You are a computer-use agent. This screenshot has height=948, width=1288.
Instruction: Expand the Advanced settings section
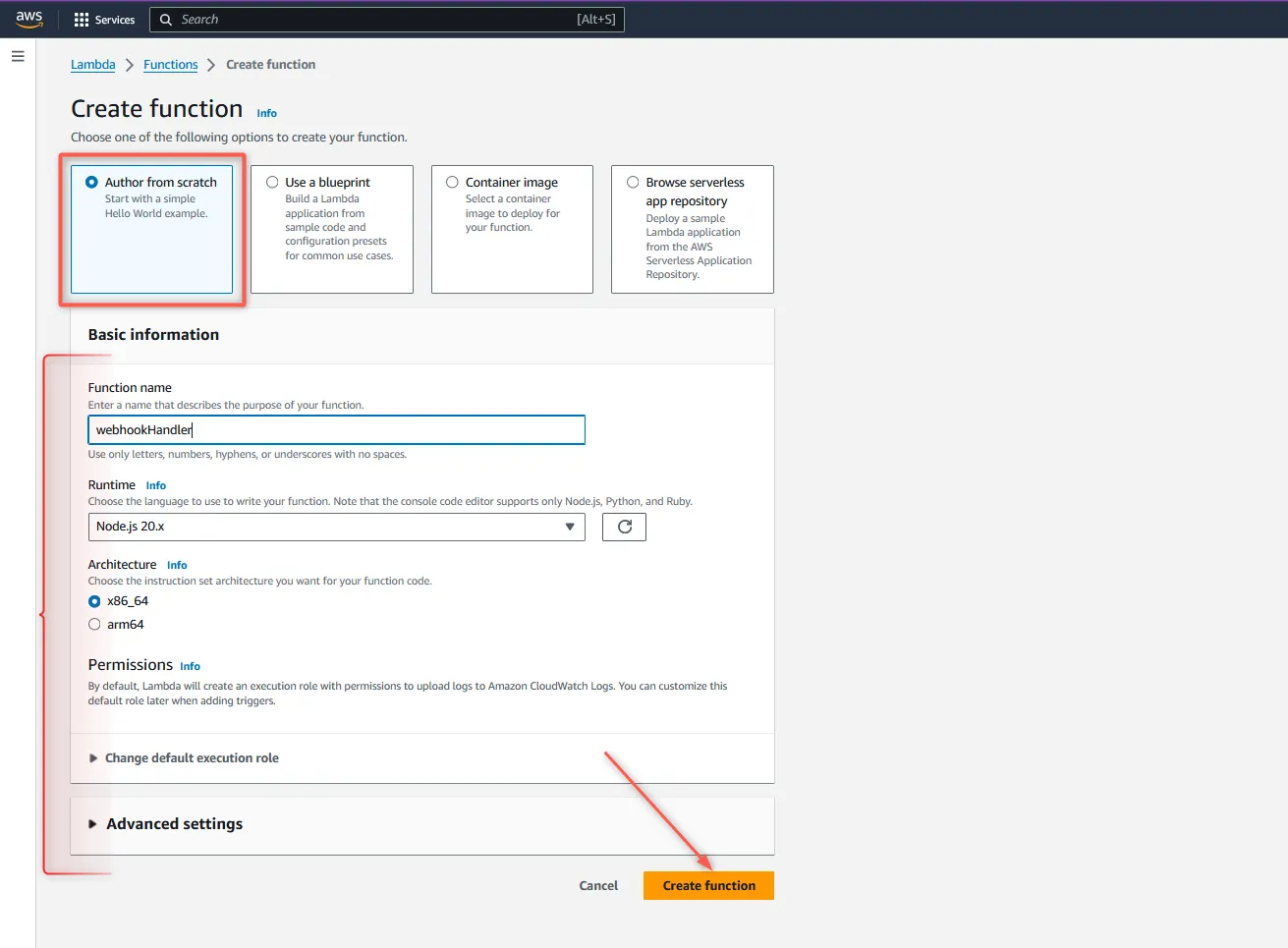click(165, 824)
